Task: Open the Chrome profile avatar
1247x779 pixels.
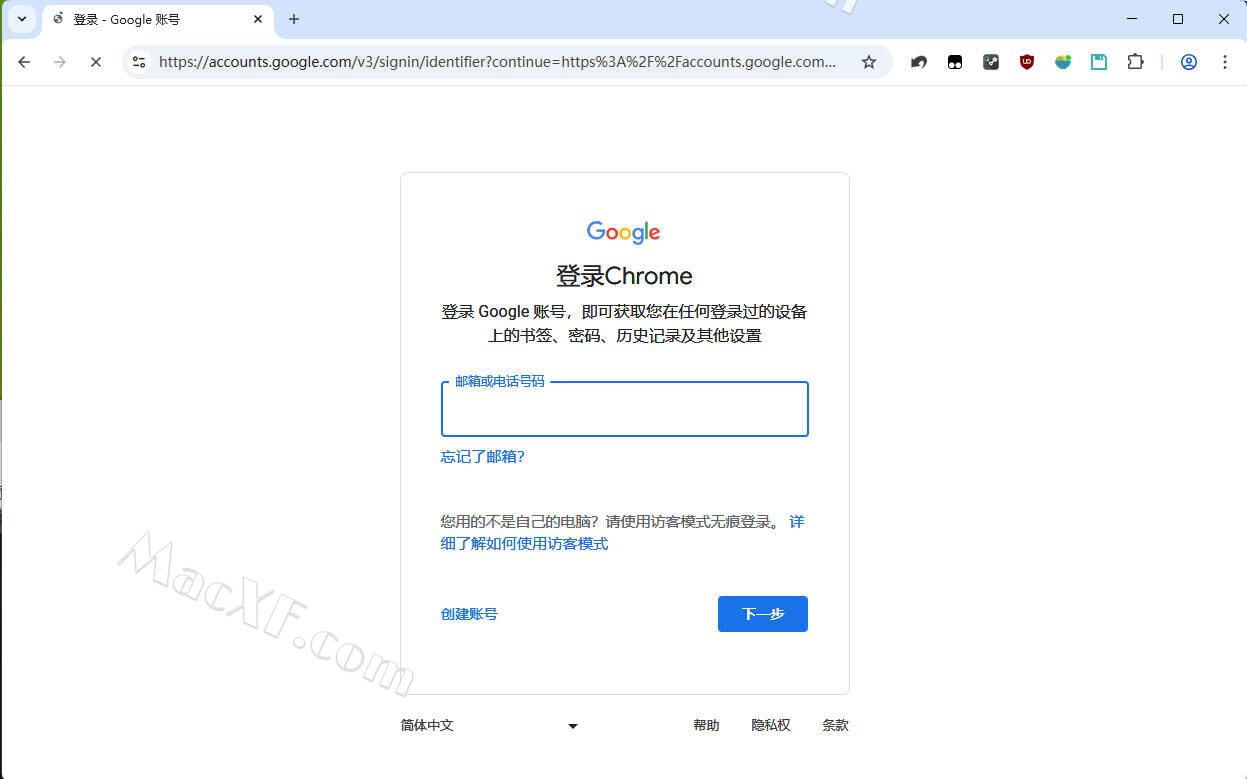Action: (1189, 62)
